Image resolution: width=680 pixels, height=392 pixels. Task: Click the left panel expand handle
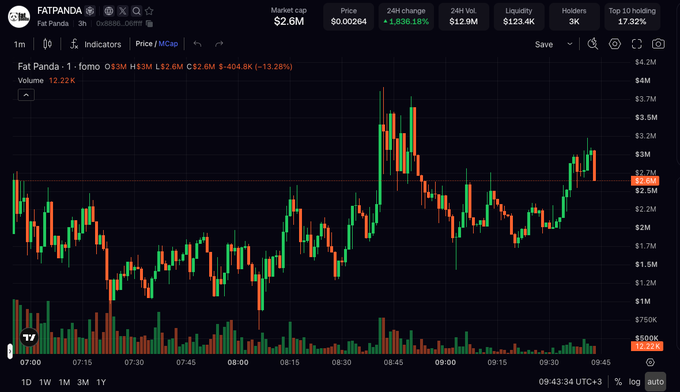coord(10,351)
